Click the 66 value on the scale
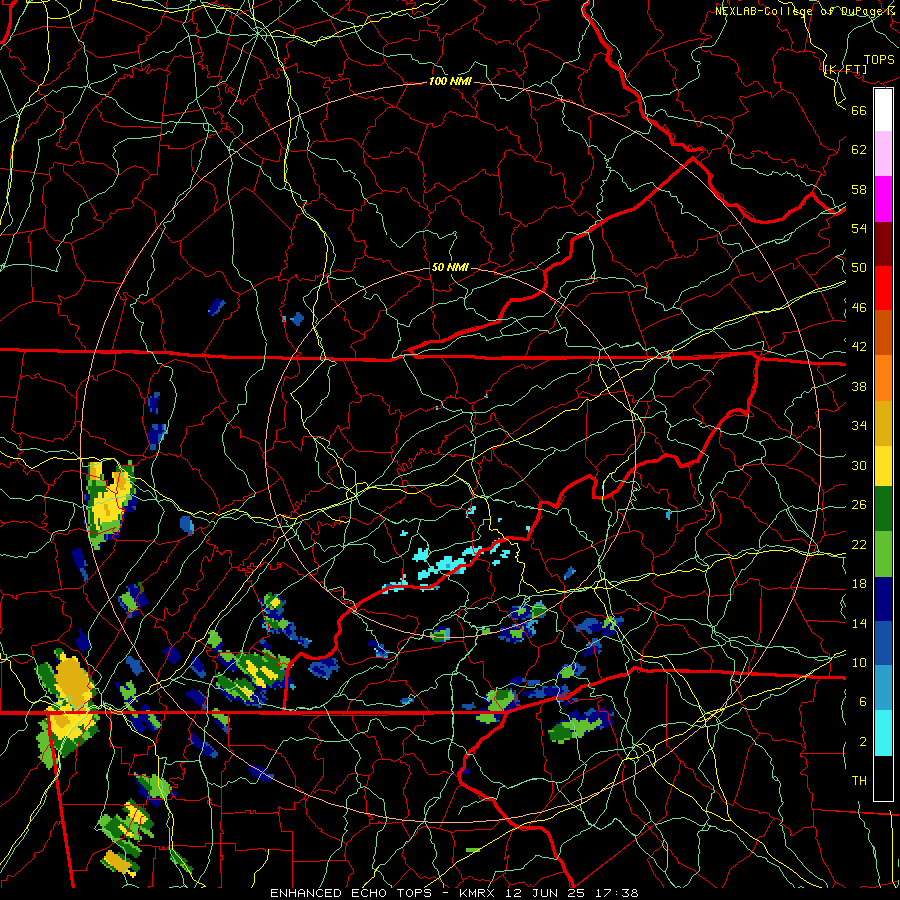Screen dimensions: 900x900 [859, 111]
